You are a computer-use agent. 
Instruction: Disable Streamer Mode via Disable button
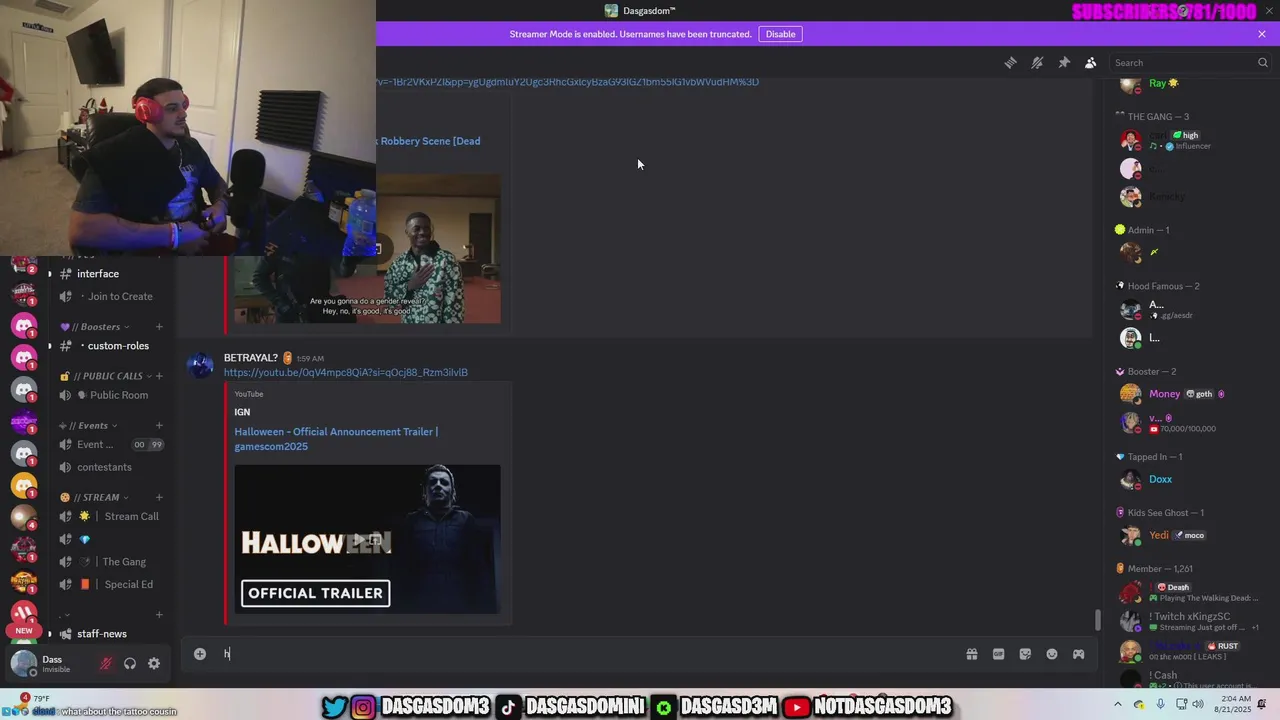[x=781, y=34]
